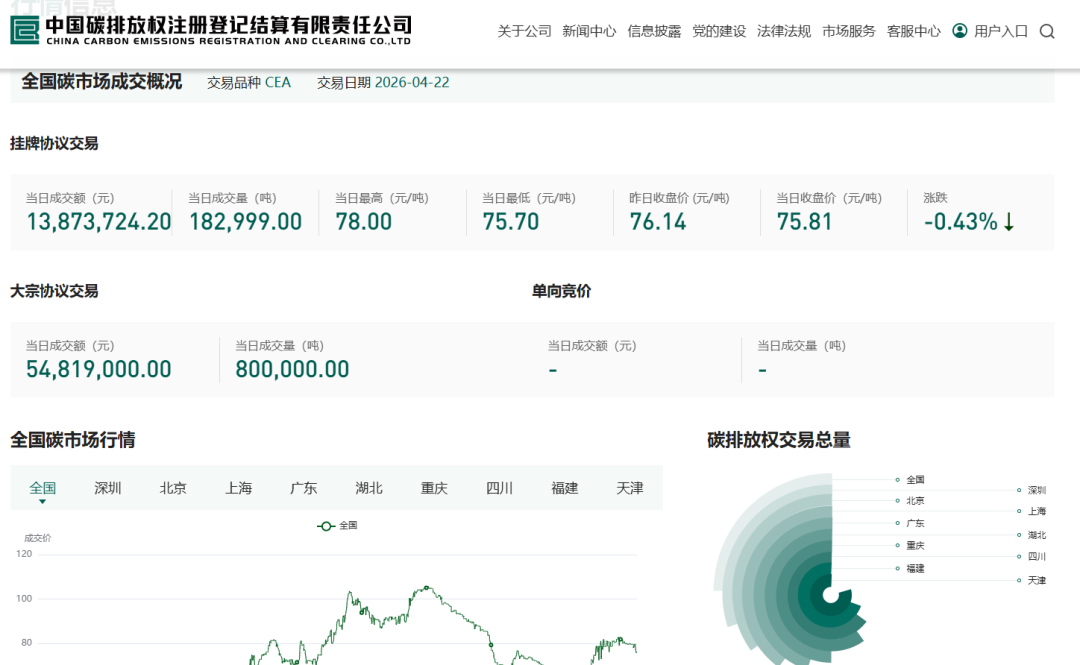The width and height of the screenshot is (1080, 665).
Task: Open the 法律法规 menu item
Action: pos(784,31)
